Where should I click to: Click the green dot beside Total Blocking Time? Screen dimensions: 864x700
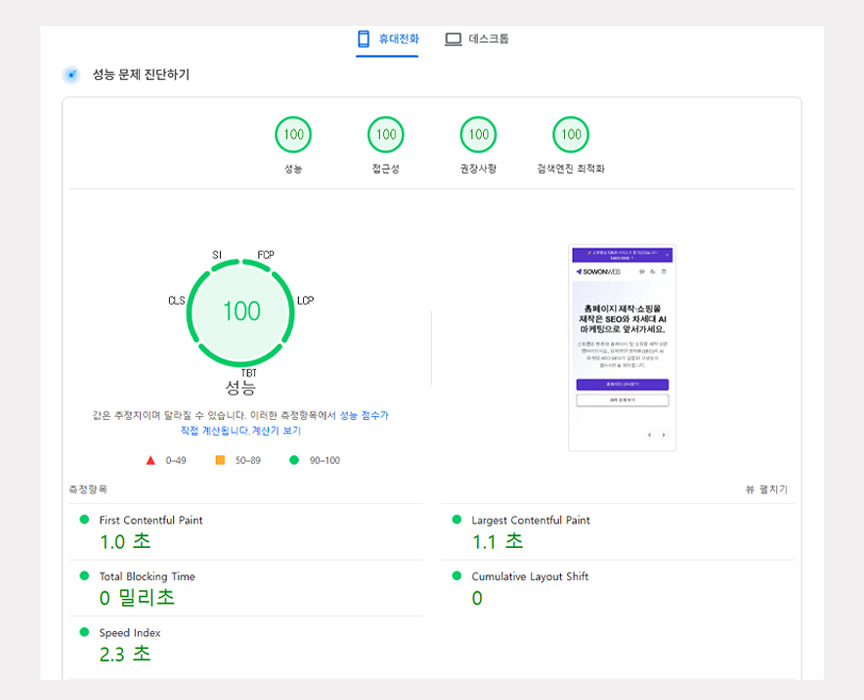click(84, 575)
